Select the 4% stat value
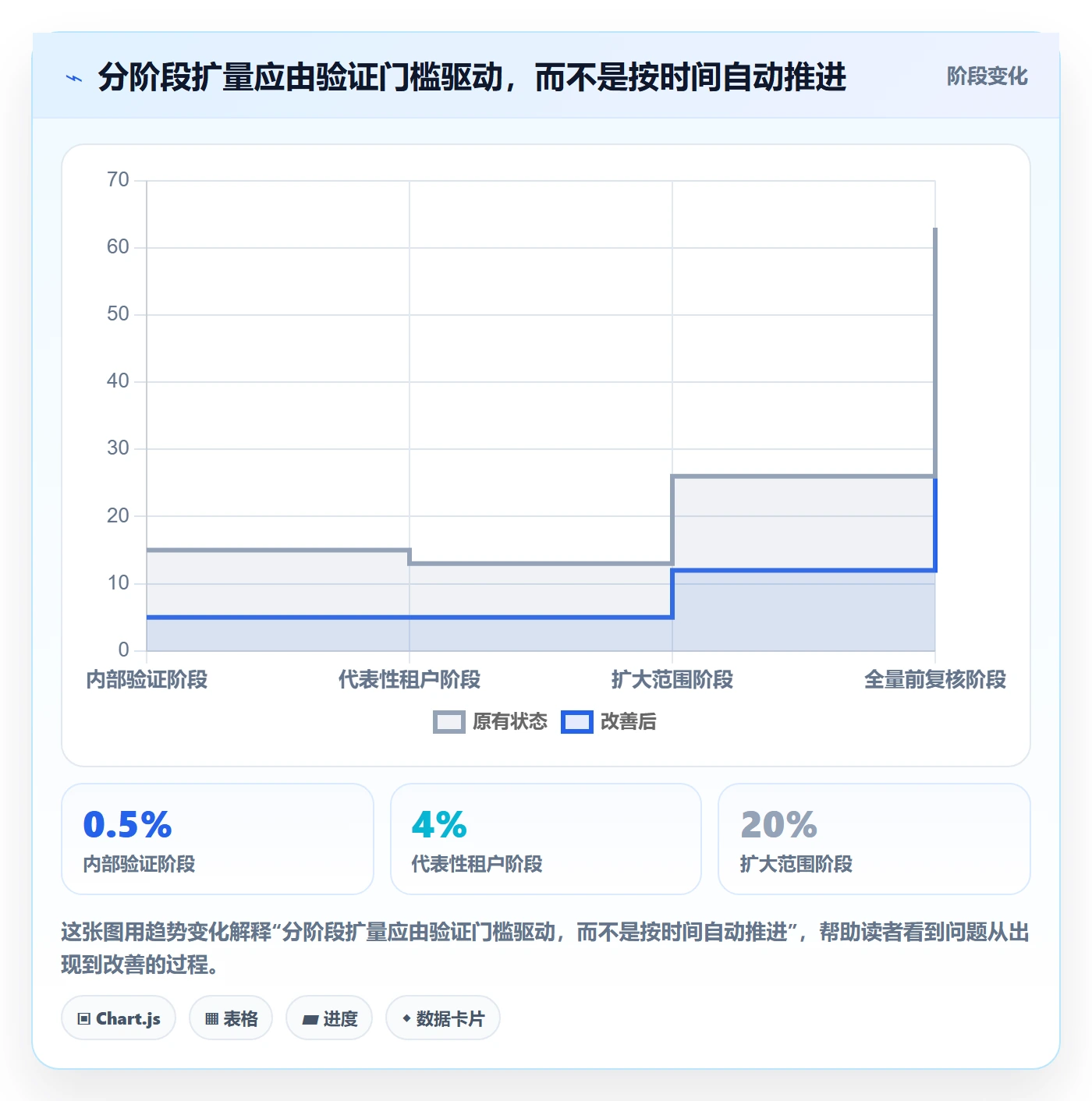The height and width of the screenshot is (1101, 1092). tap(439, 825)
